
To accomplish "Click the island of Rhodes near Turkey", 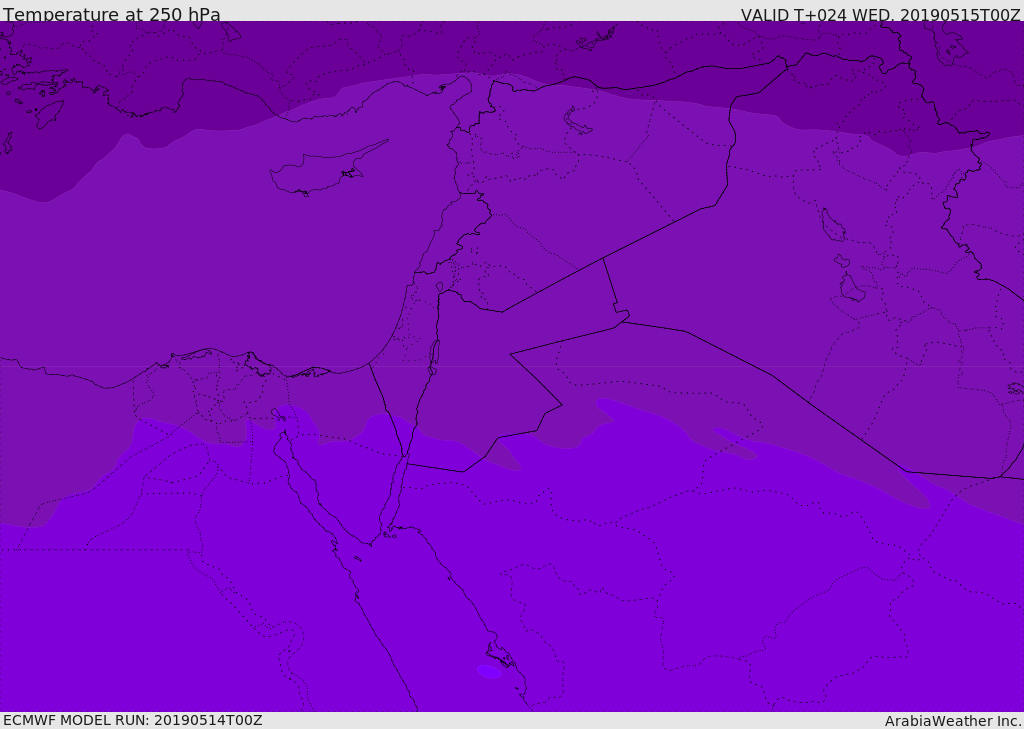I will (x=48, y=115).
